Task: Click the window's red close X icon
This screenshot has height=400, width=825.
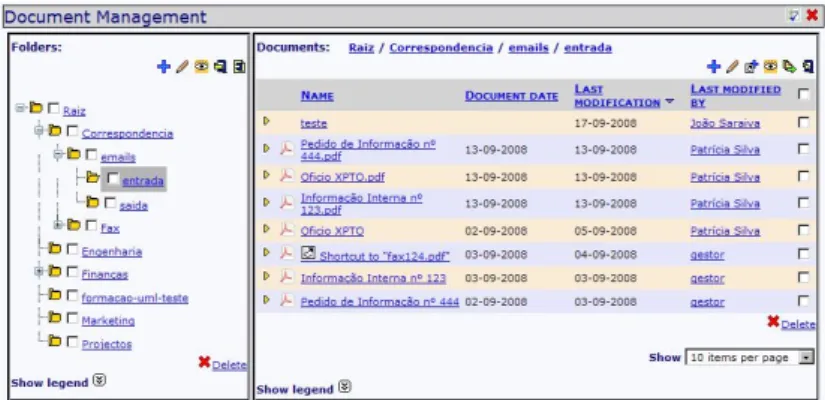Action: coord(812,16)
